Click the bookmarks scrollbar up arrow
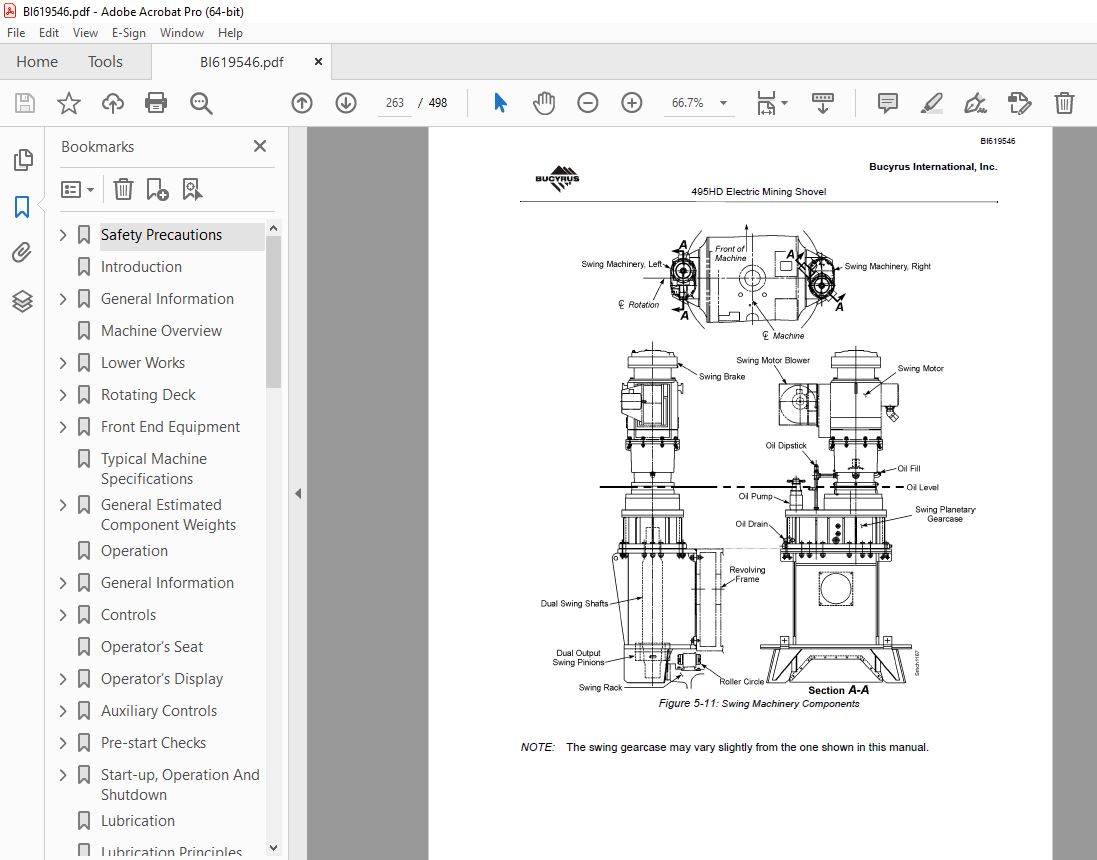 pyautogui.click(x=274, y=228)
